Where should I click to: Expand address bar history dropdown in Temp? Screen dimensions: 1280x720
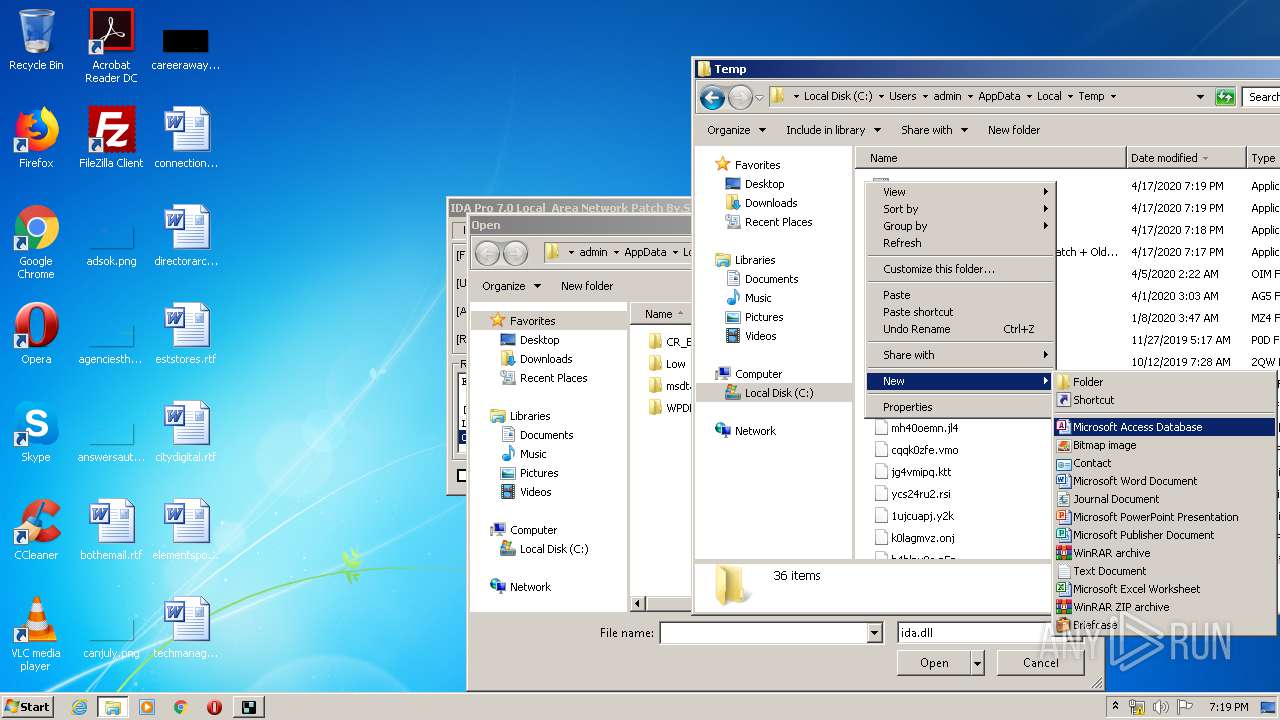pyautogui.click(x=1200, y=97)
